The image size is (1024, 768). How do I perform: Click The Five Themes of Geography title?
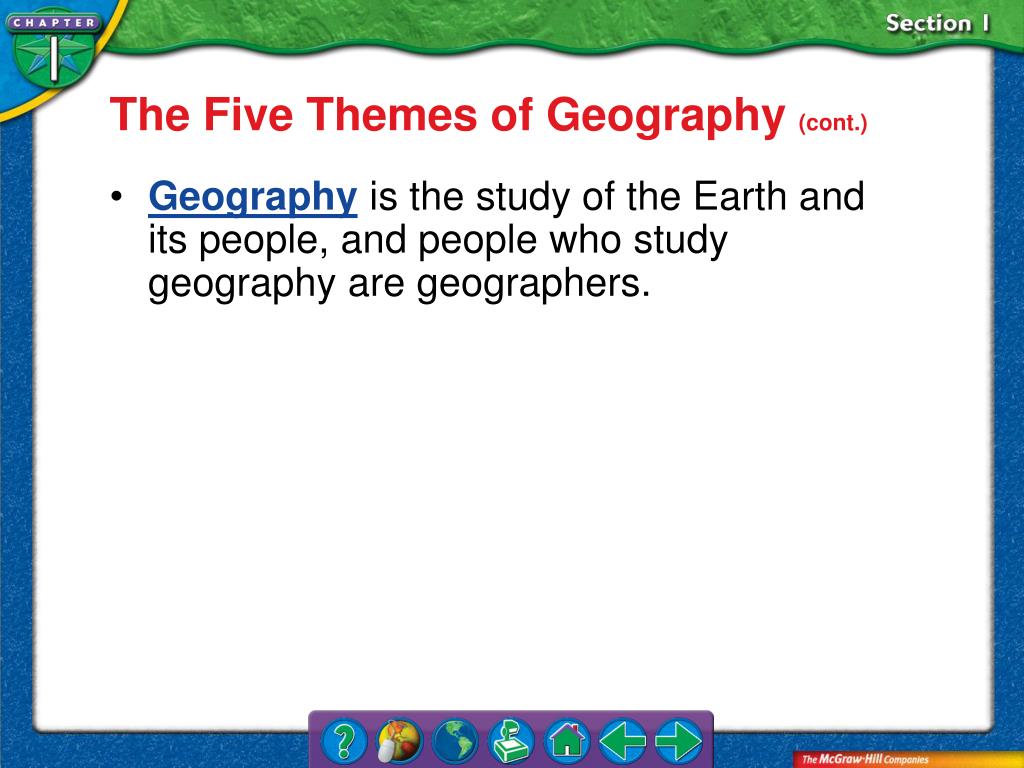447,115
